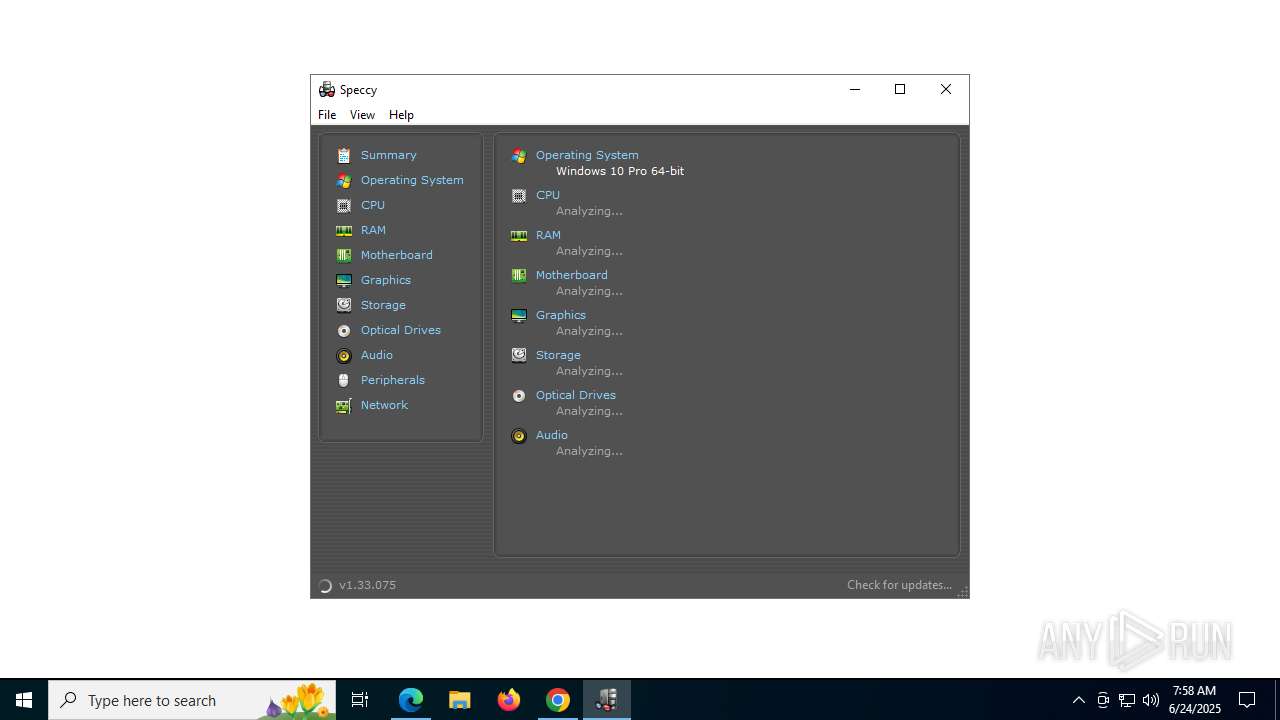Open the Help menu

pyautogui.click(x=401, y=115)
